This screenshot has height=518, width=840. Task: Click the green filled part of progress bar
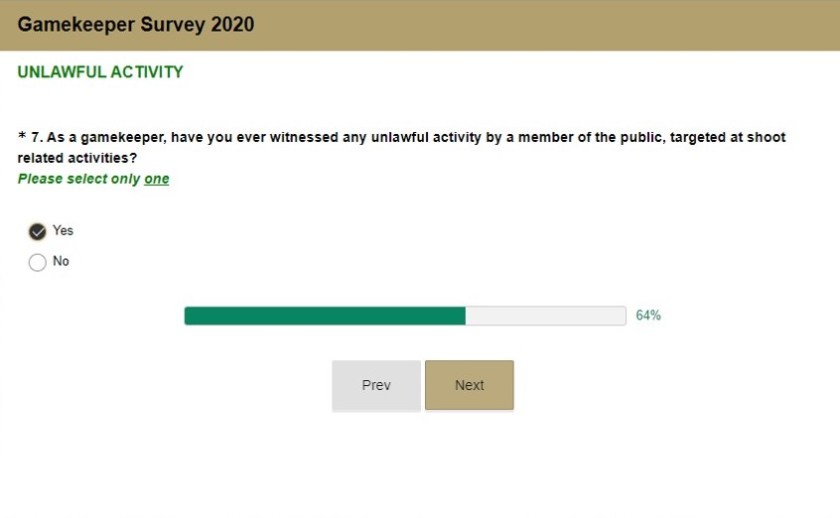click(x=325, y=316)
